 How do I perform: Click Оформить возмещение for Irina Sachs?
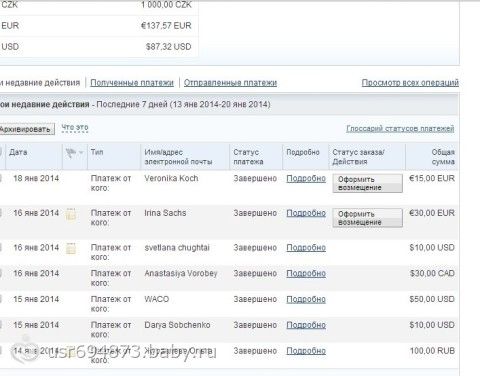367,218
